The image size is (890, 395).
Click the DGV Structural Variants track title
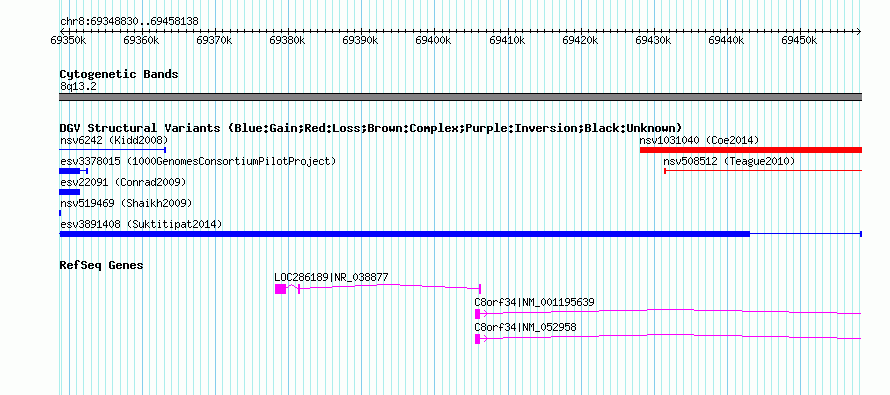tap(371, 128)
